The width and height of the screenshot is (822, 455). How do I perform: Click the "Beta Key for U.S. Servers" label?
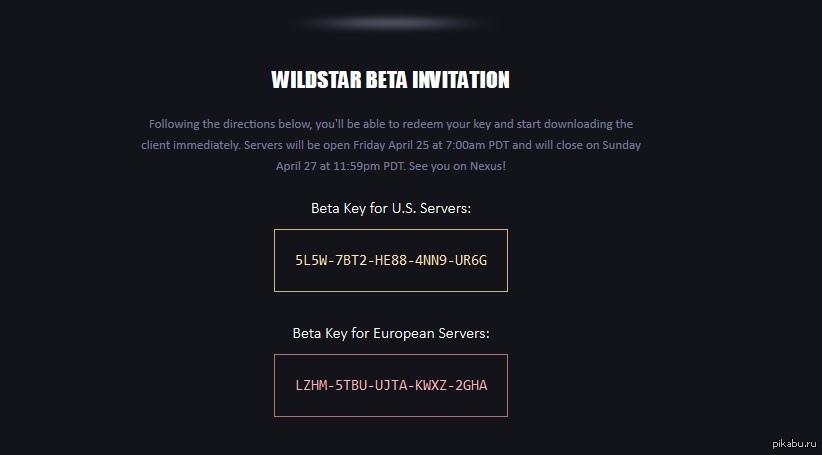(390, 209)
